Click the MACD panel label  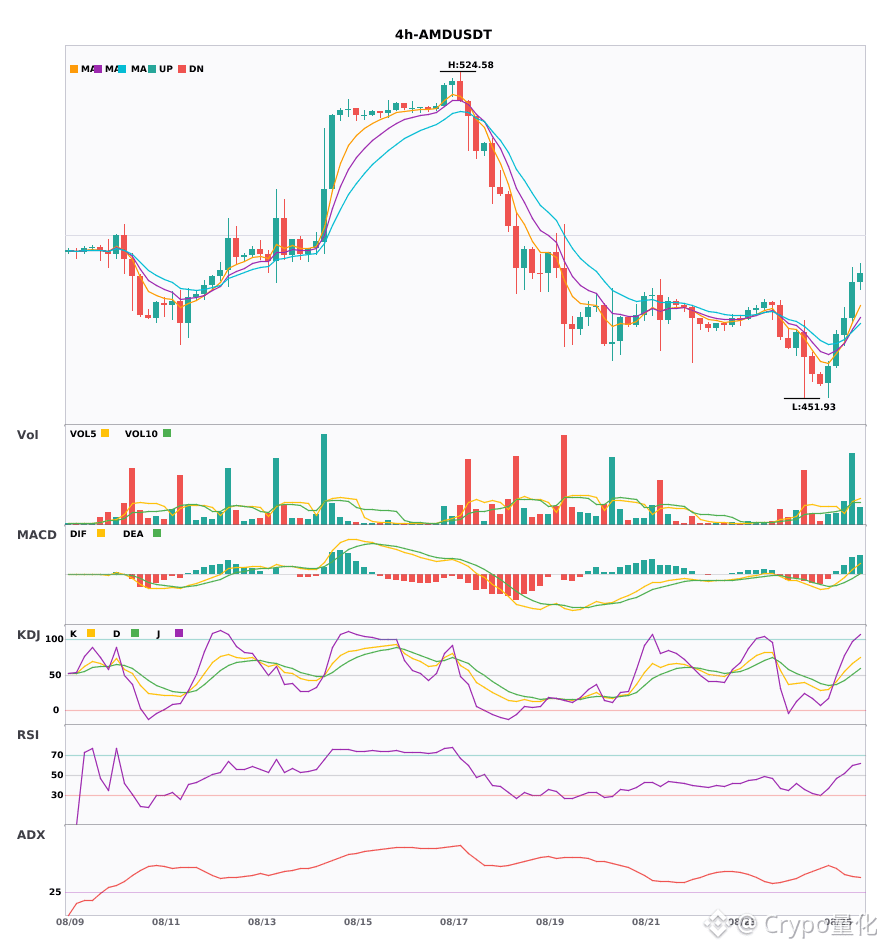[x=36, y=535]
